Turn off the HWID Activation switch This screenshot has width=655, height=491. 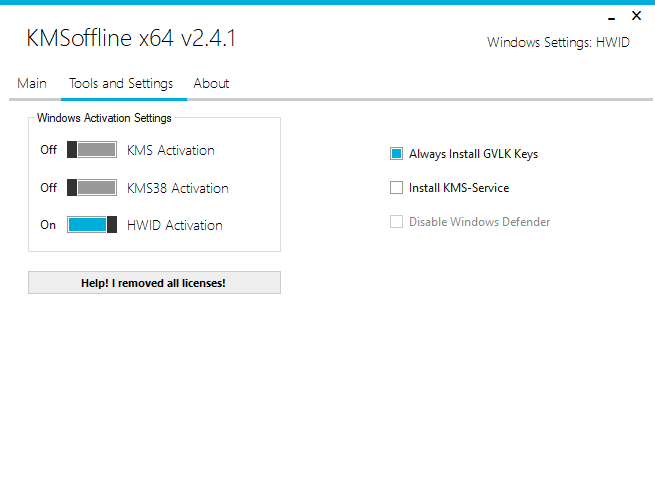[x=92, y=225]
